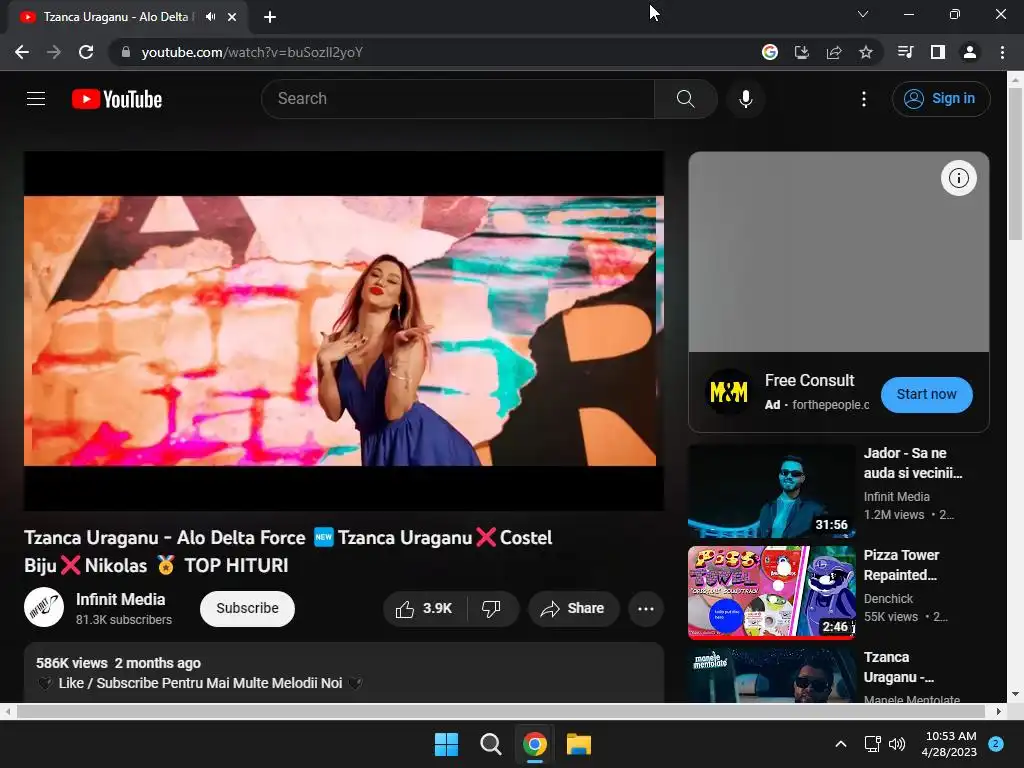View site information lock icon
This screenshot has height=768, width=1024.
click(126, 52)
